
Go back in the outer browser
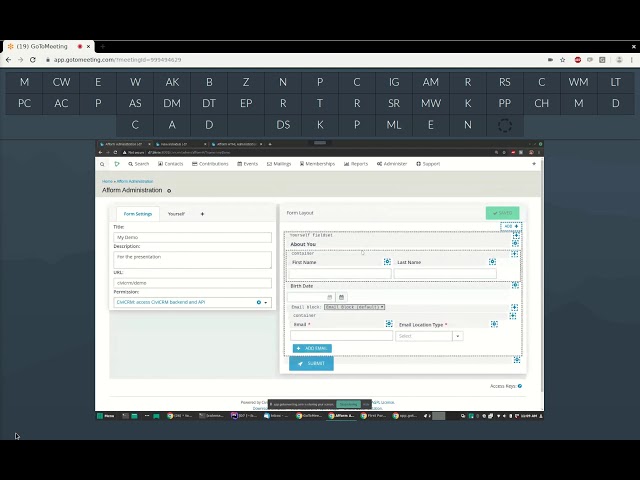click(x=8, y=60)
